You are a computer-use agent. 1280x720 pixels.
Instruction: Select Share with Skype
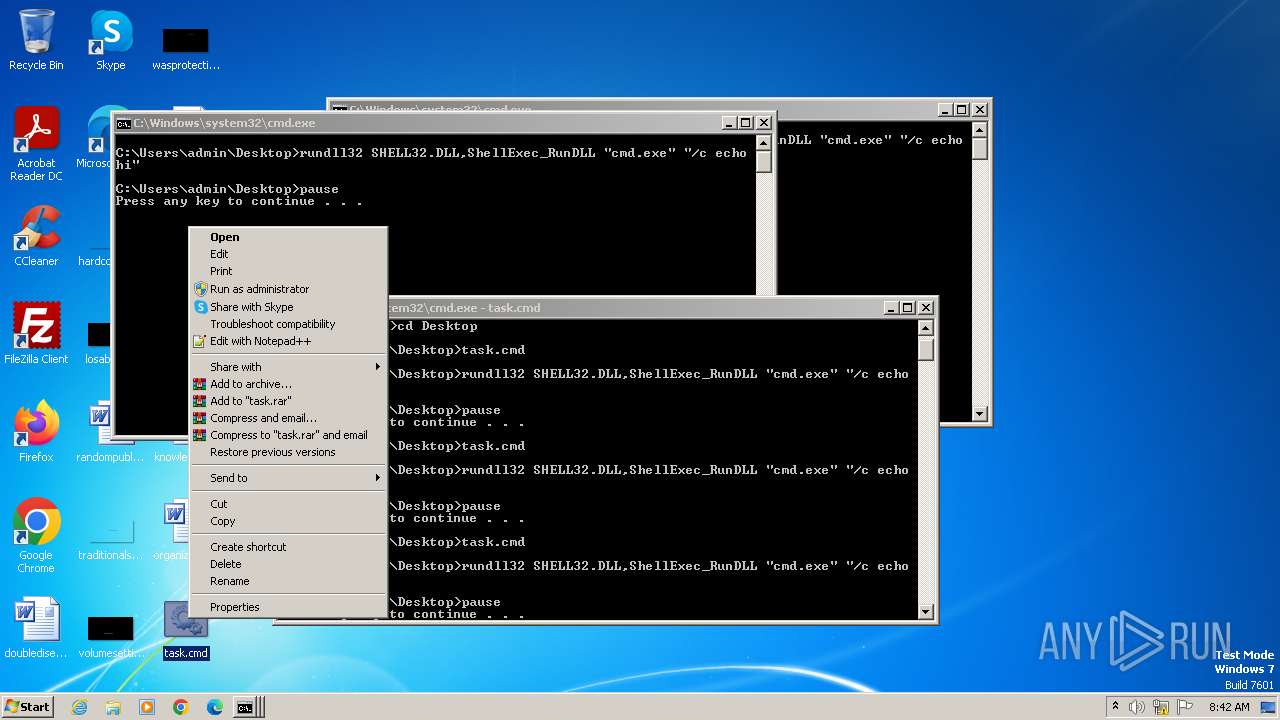point(287,307)
